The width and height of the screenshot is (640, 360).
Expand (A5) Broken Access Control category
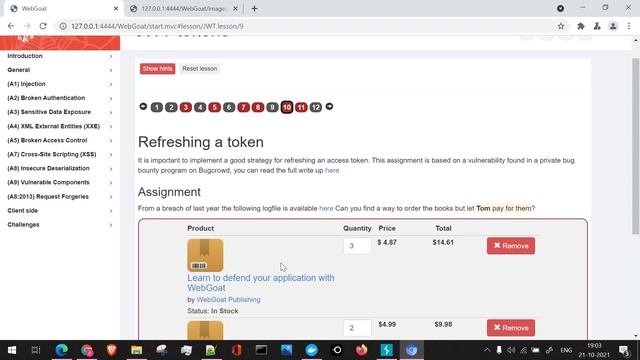(60, 140)
